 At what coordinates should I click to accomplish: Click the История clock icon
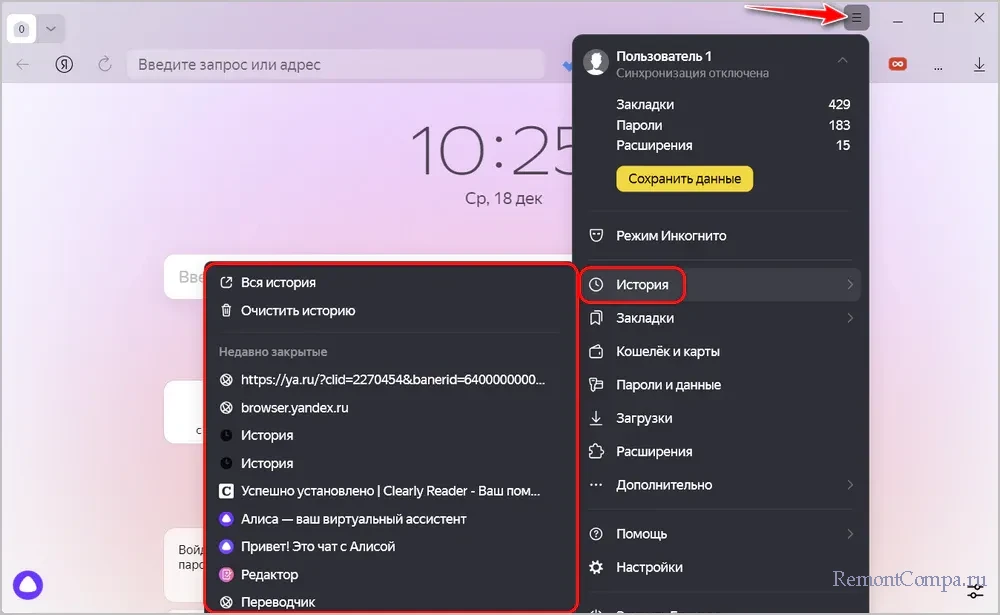tap(596, 285)
